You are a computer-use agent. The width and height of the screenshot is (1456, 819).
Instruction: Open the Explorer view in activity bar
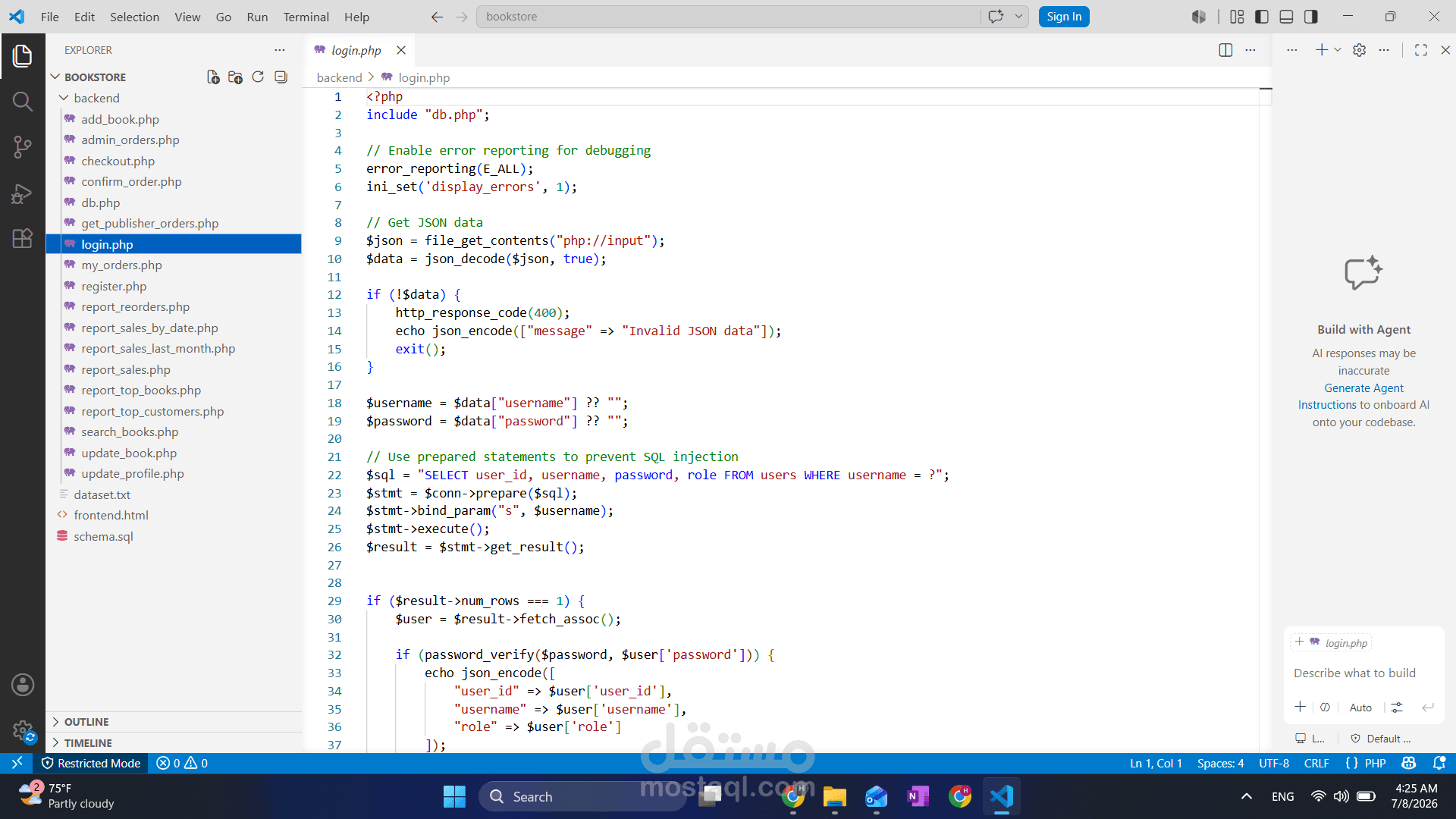(23, 55)
